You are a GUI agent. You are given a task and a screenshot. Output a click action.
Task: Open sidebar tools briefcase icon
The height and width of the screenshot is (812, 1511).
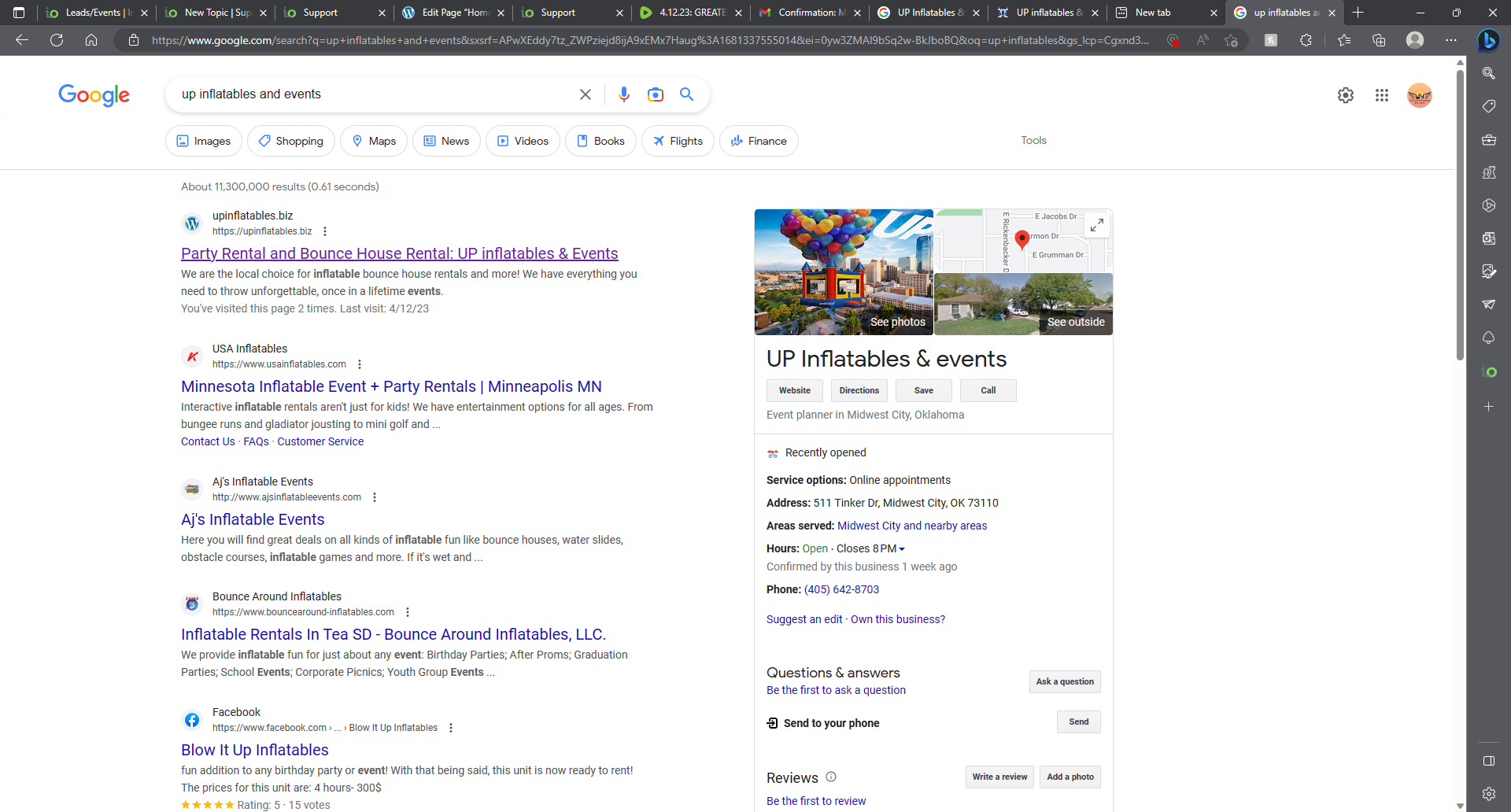1489,140
